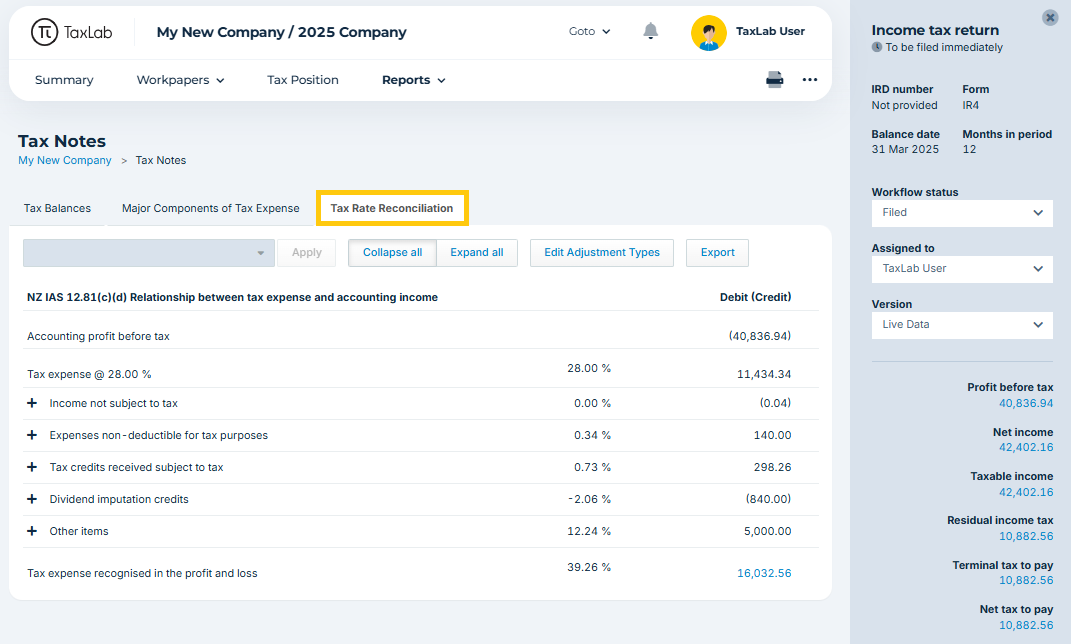
Task: Click the TaxLab User name in header
Action: point(770,31)
